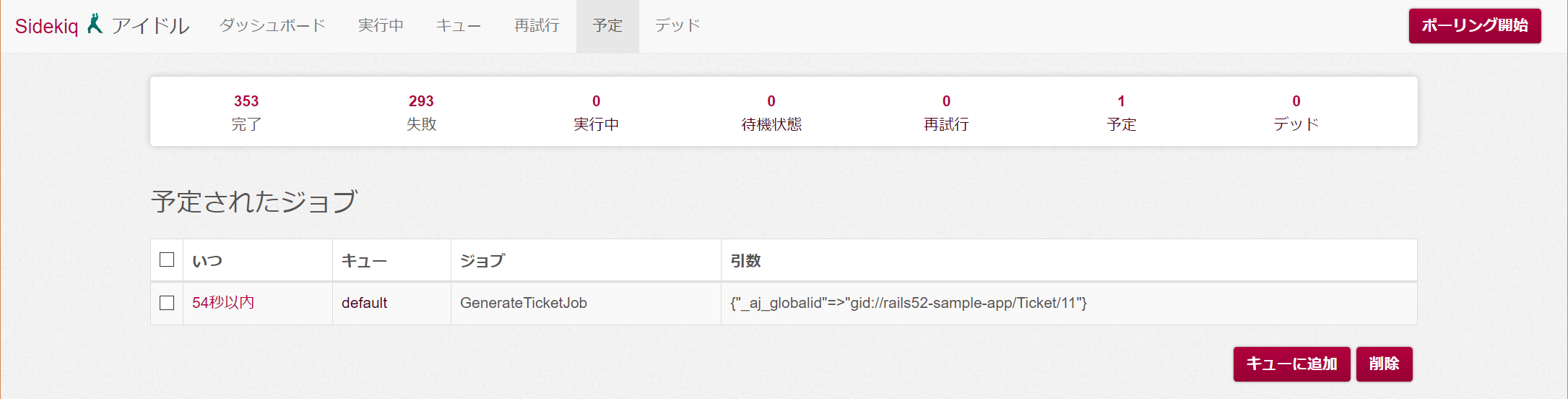The width and height of the screenshot is (1568, 399).
Task: Select the 予定 navigation tab
Action: 607,25
